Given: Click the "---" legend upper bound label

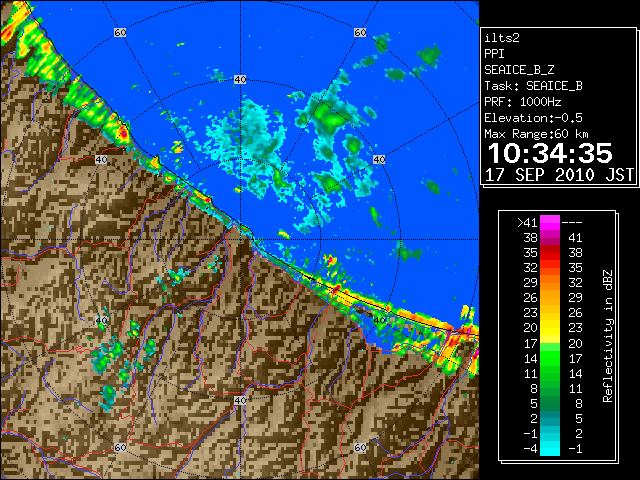Looking at the screenshot, I should pos(572,222).
